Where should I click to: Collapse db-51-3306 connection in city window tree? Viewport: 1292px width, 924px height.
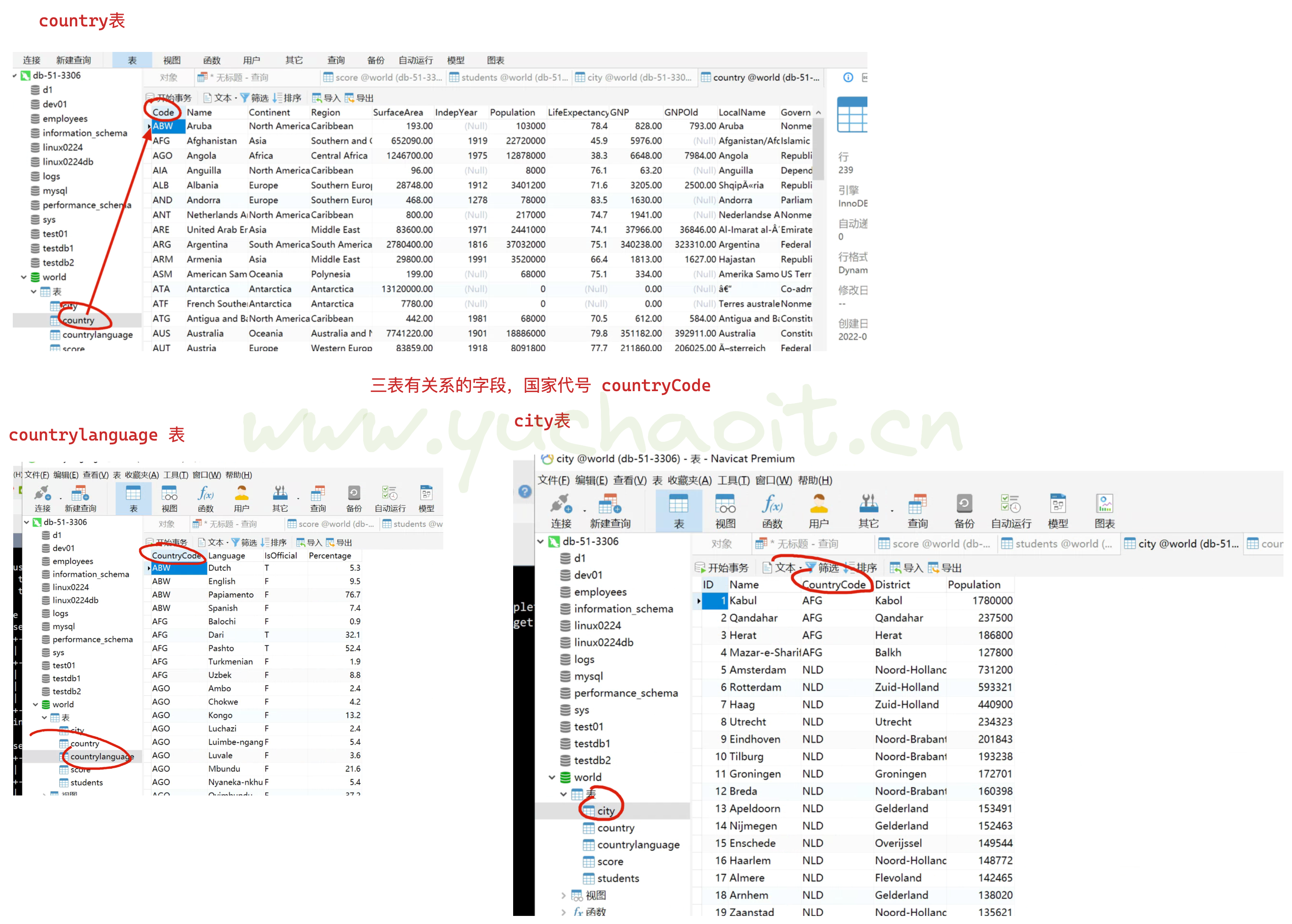(540, 542)
